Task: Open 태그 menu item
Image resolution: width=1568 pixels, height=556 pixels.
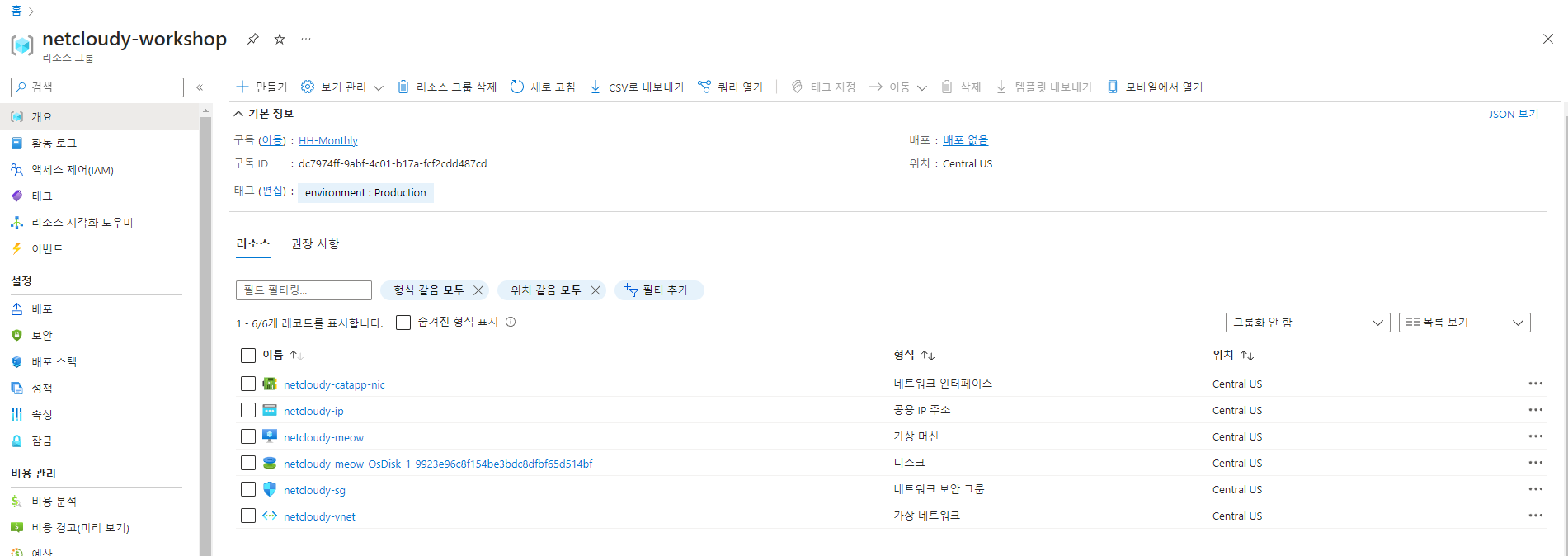Action: point(100,196)
